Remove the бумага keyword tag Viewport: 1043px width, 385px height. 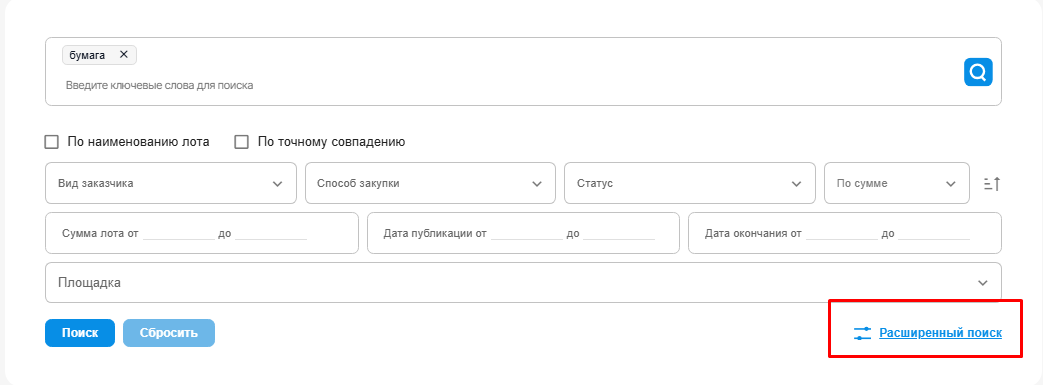123,55
